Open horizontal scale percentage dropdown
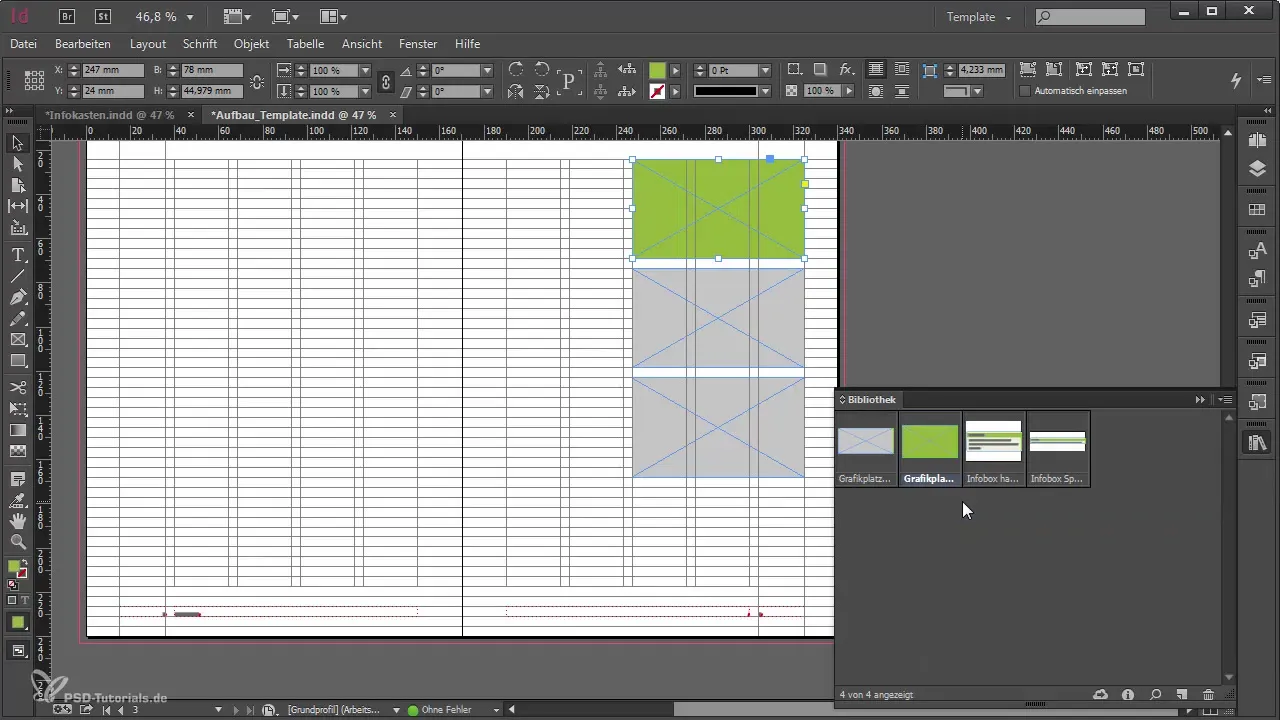 click(x=365, y=71)
